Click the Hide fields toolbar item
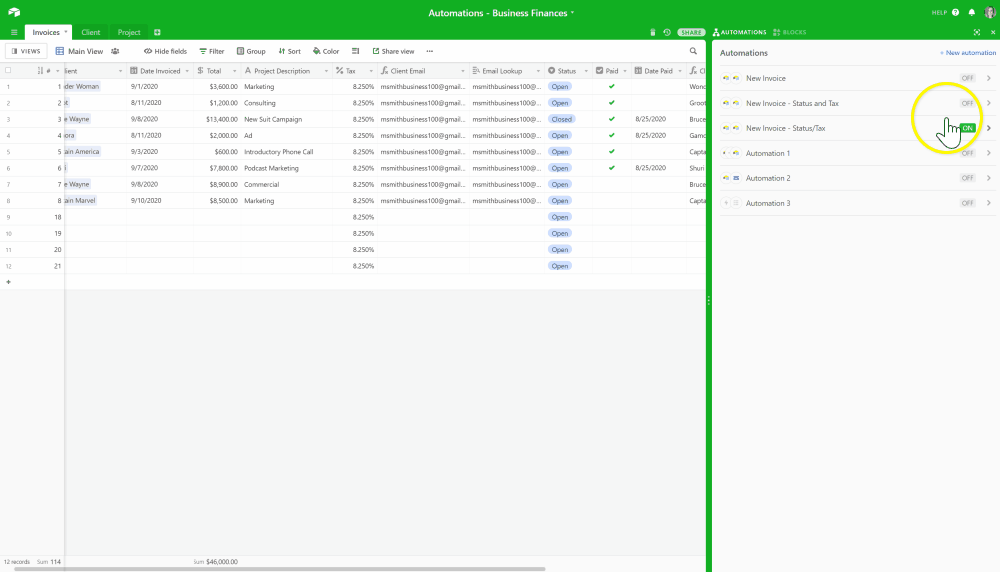 (x=165, y=51)
